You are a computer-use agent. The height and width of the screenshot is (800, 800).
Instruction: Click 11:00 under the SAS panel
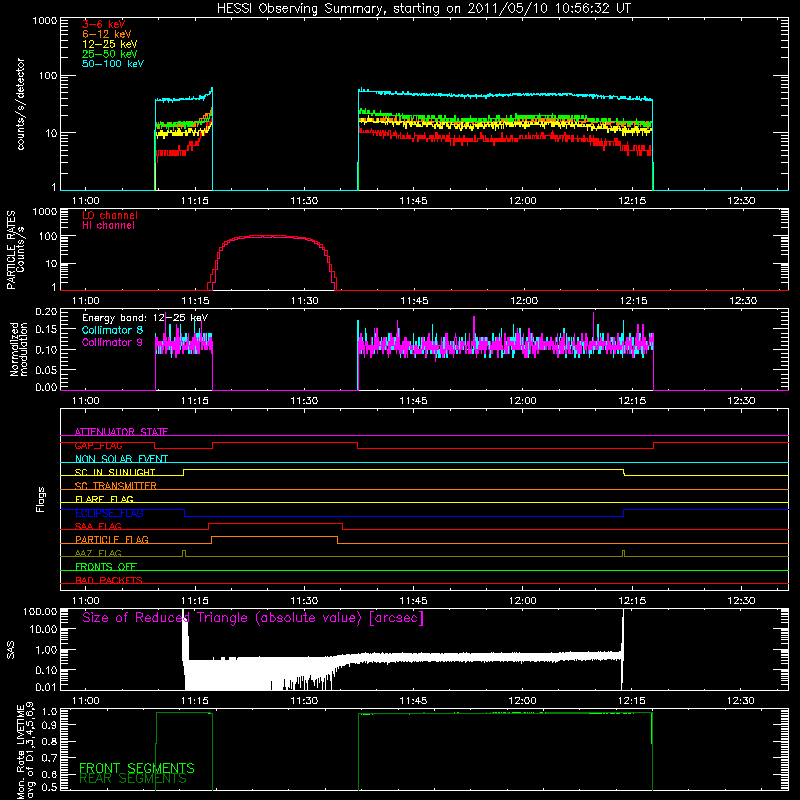point(85,701)
